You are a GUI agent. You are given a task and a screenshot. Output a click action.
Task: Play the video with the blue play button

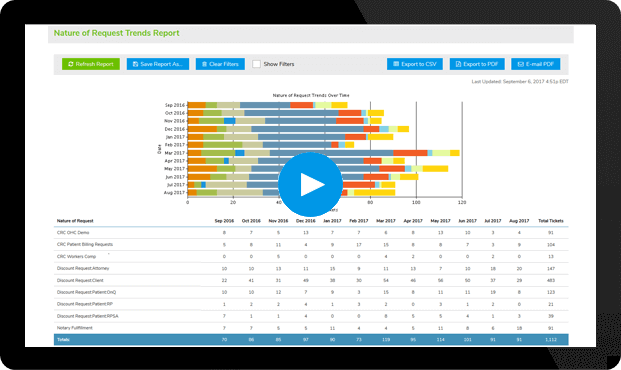tap(310, 185)
